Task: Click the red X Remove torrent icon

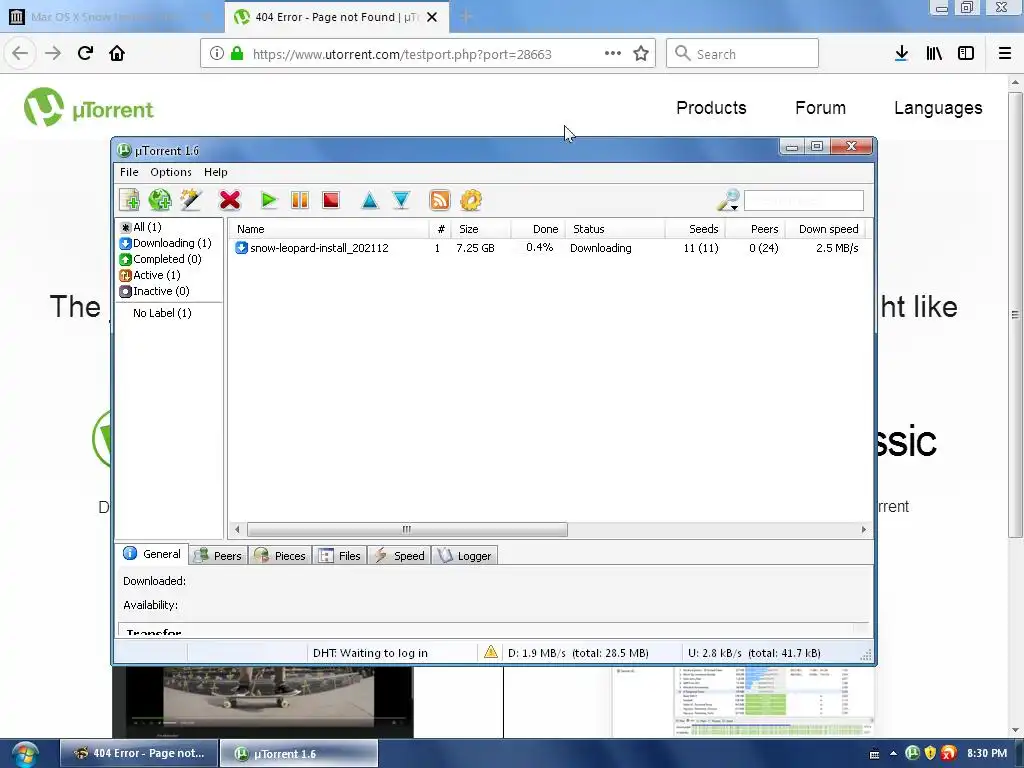Action: tap(230, 200)
